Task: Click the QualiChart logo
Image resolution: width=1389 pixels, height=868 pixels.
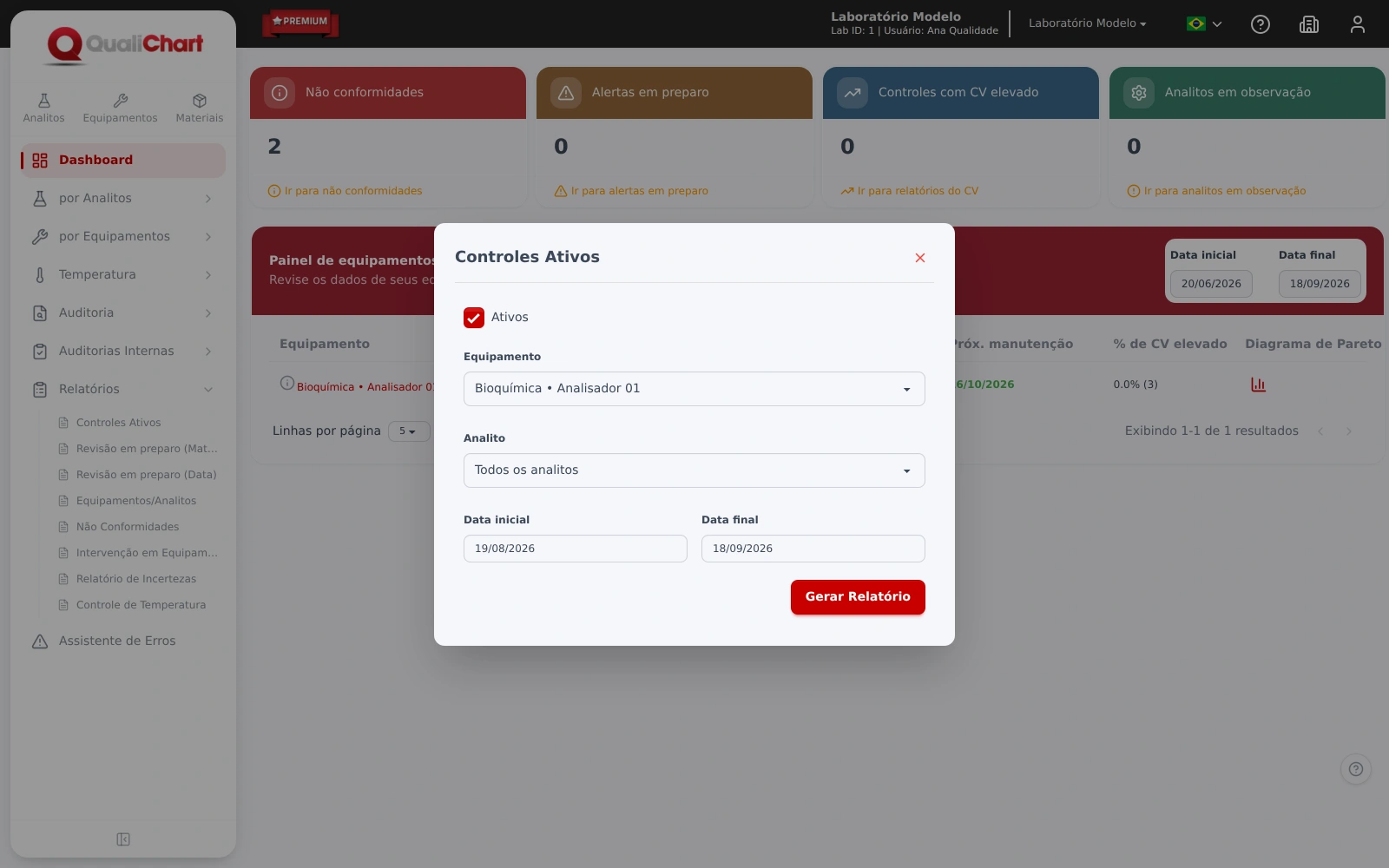Action: tap(125, 44)
